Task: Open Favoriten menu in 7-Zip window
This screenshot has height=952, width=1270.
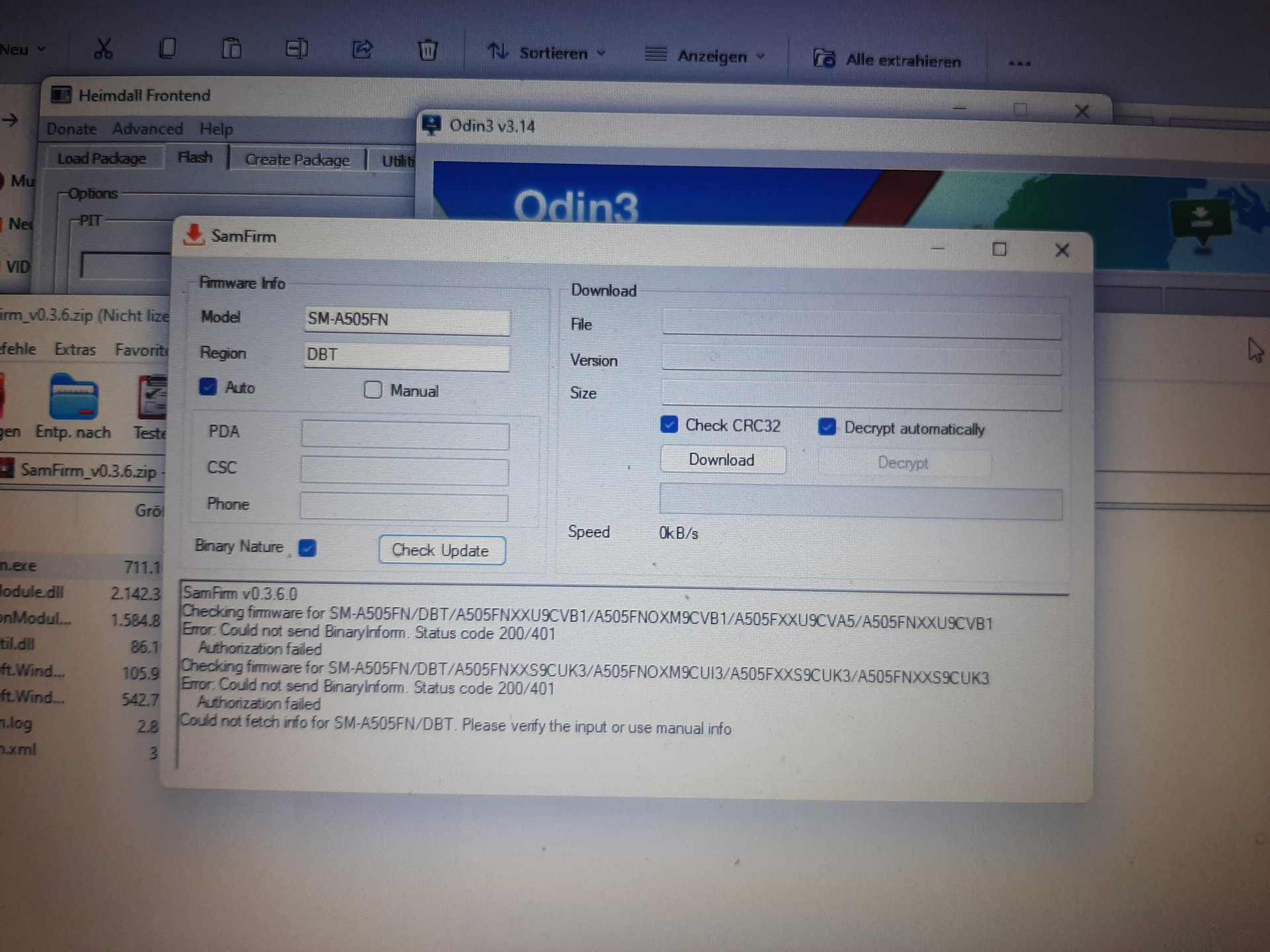Action: coord(141,349)
